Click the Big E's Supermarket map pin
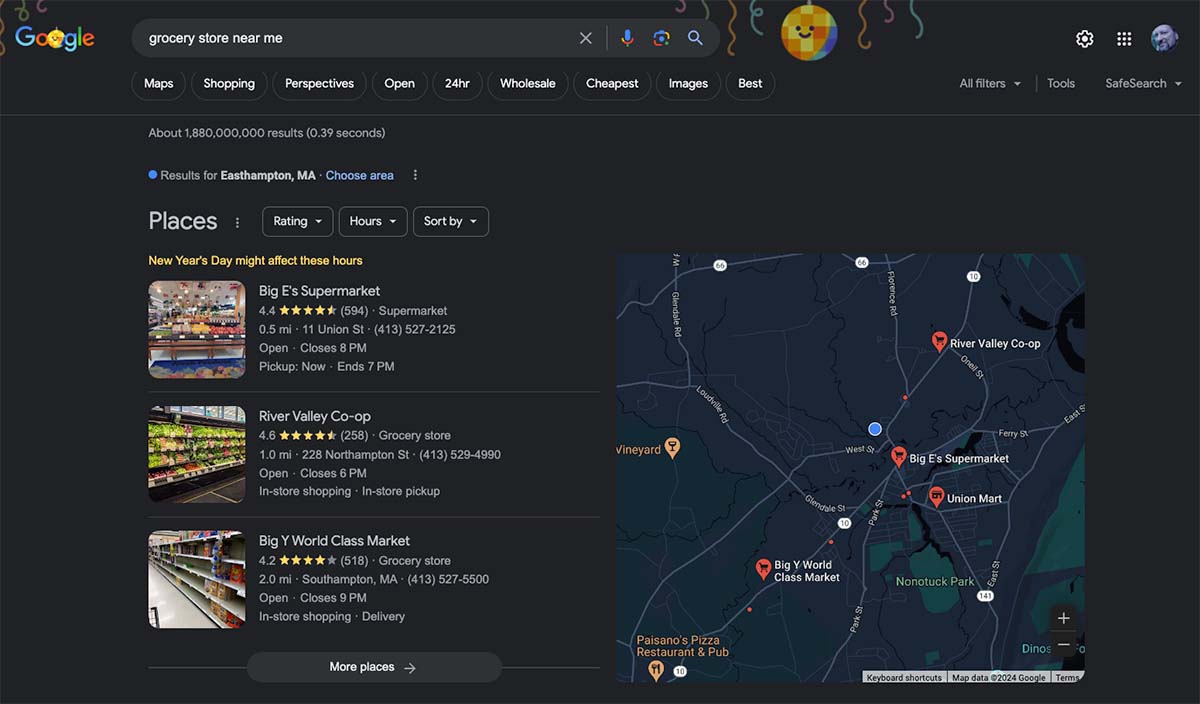Image resolution: width=1200 pixels, height=704 pixels. (897, 456)
